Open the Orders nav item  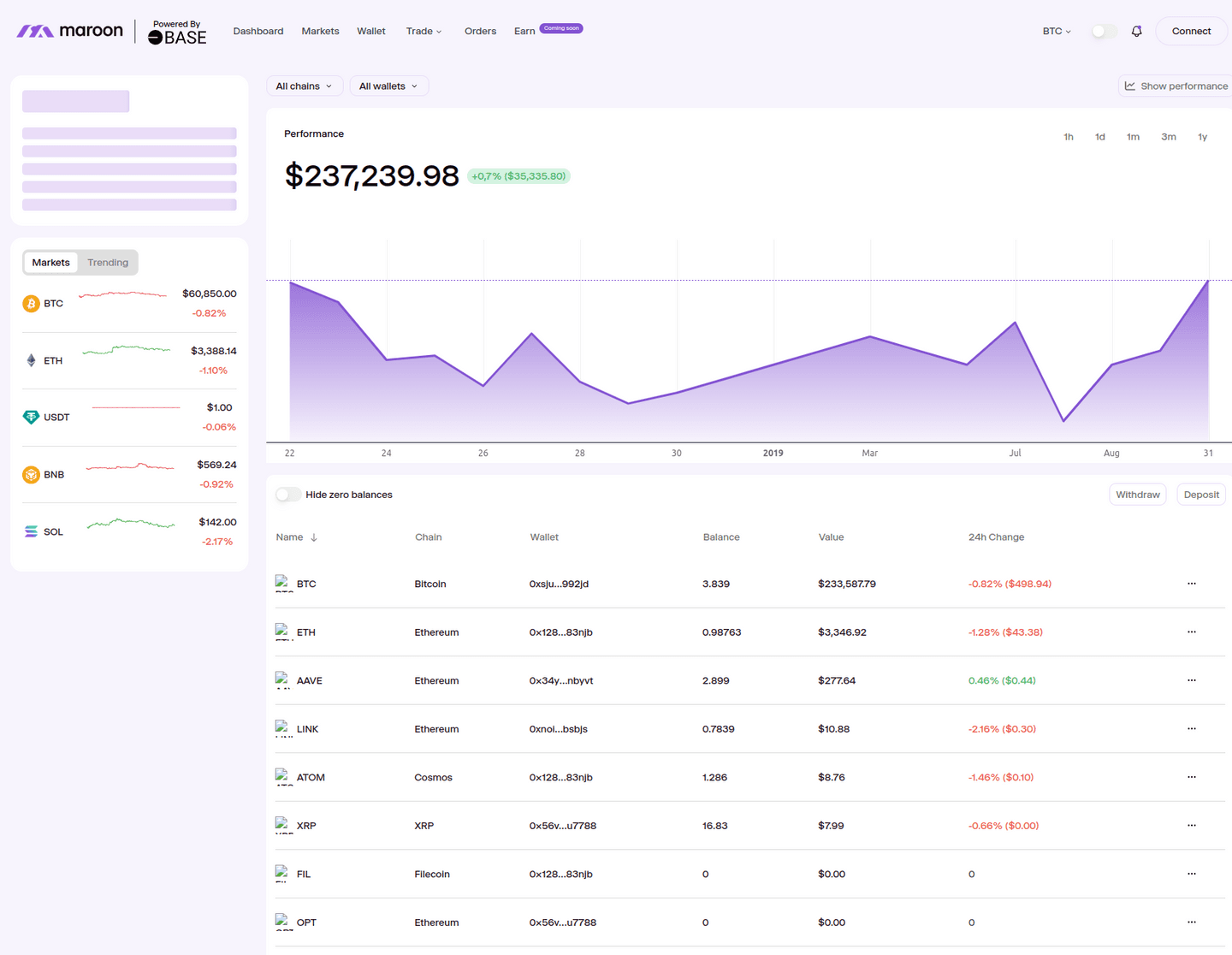[x=480, y=31]
